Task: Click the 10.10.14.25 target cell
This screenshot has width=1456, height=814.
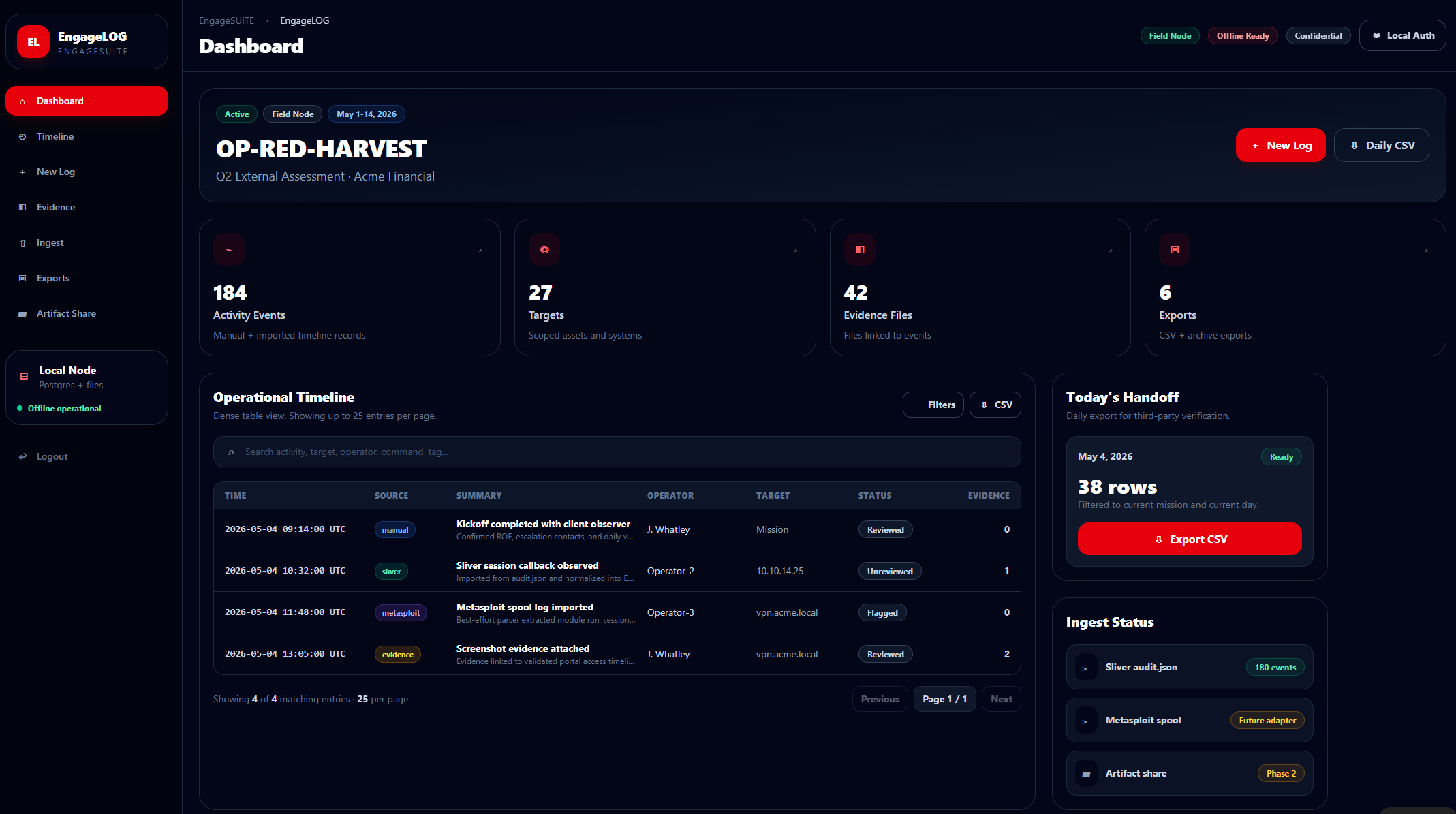Action: point(779,571)
